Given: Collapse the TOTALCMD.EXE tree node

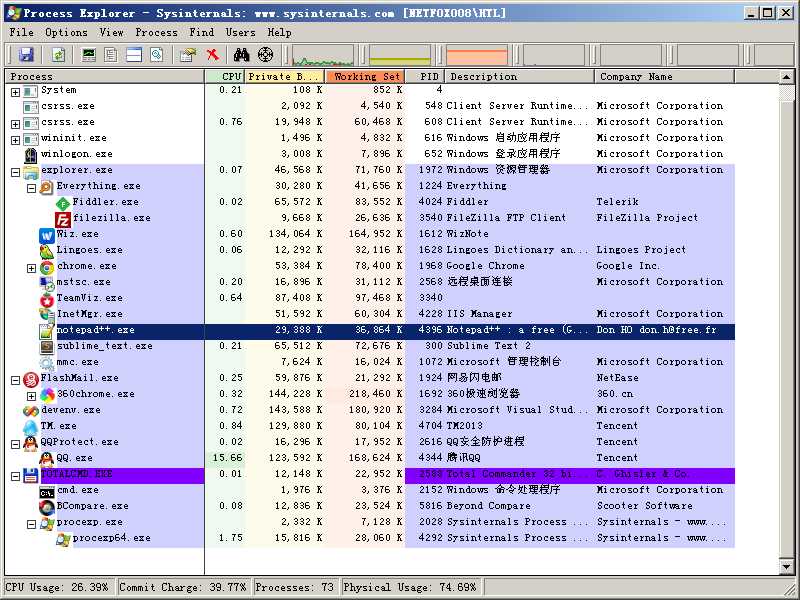Looking at the screenshot, I should click(15, 476).
